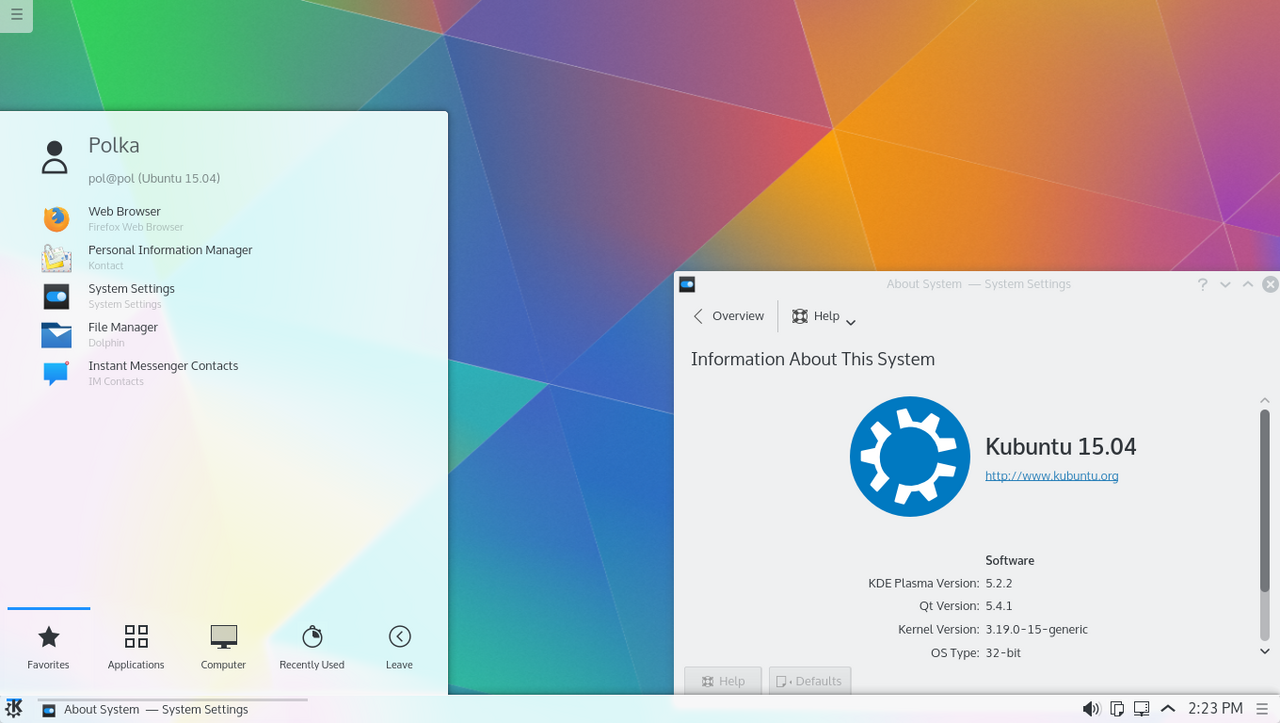Image resolution: width=1280 pixels, height=723 pixels.
Task: Click the KDE application launcher button
Action: click(14, 709)
